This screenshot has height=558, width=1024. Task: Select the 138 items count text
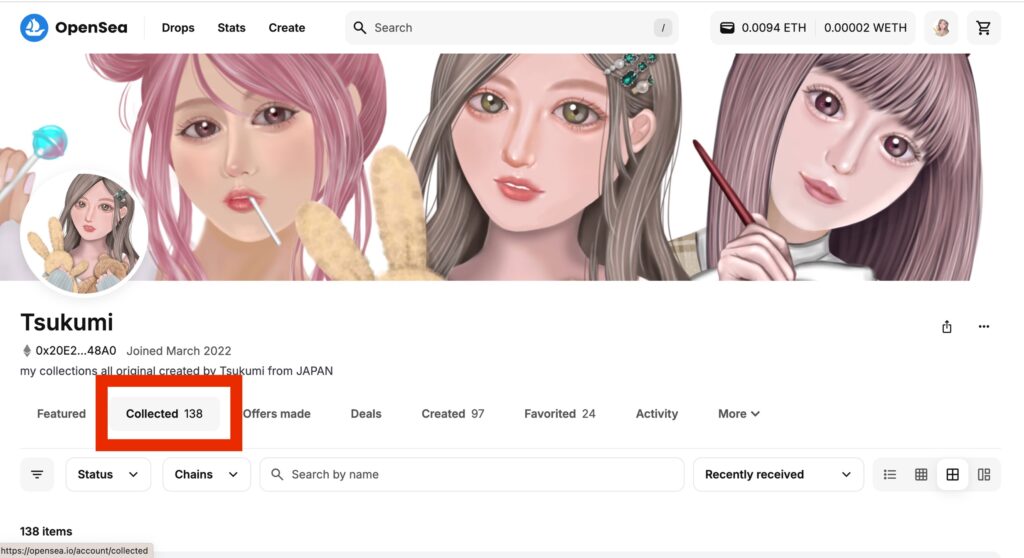(x=46, y=531)
